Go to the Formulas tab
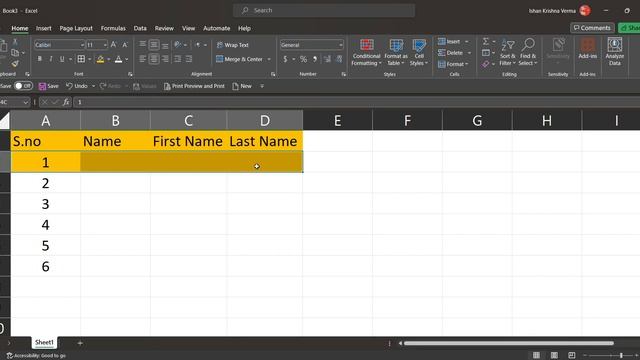The width and height of the screenshot is (640, 360). 113,28
